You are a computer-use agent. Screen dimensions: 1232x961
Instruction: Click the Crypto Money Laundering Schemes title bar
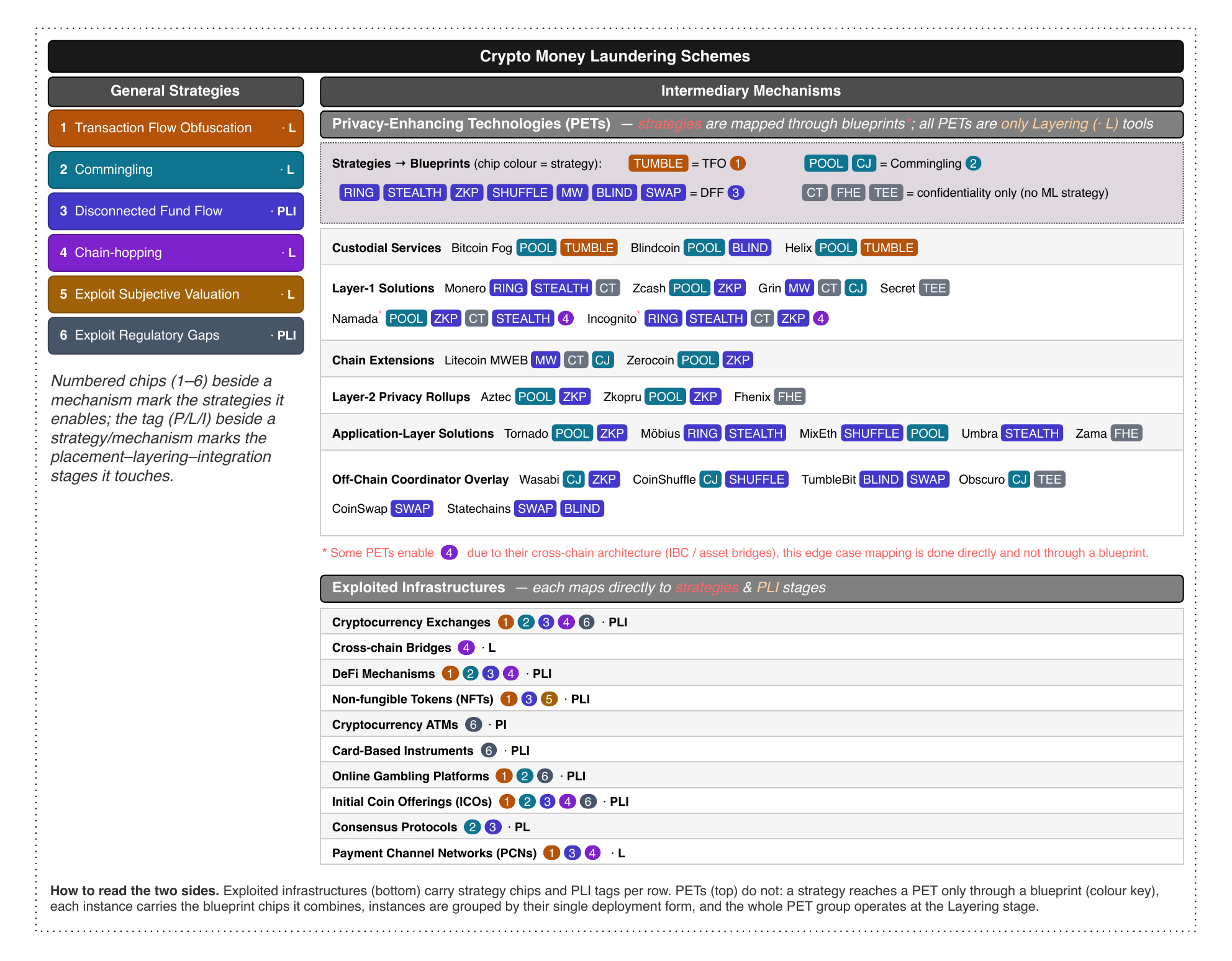click(x=615, y=56)
